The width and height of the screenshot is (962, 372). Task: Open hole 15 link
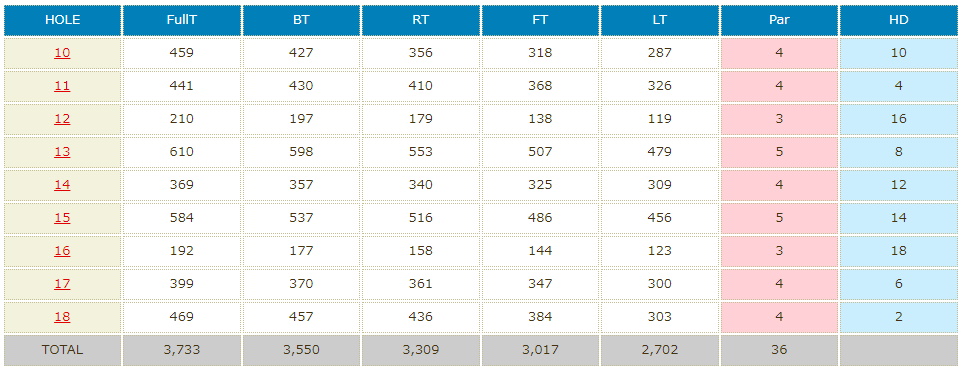(x=62, y=218)
